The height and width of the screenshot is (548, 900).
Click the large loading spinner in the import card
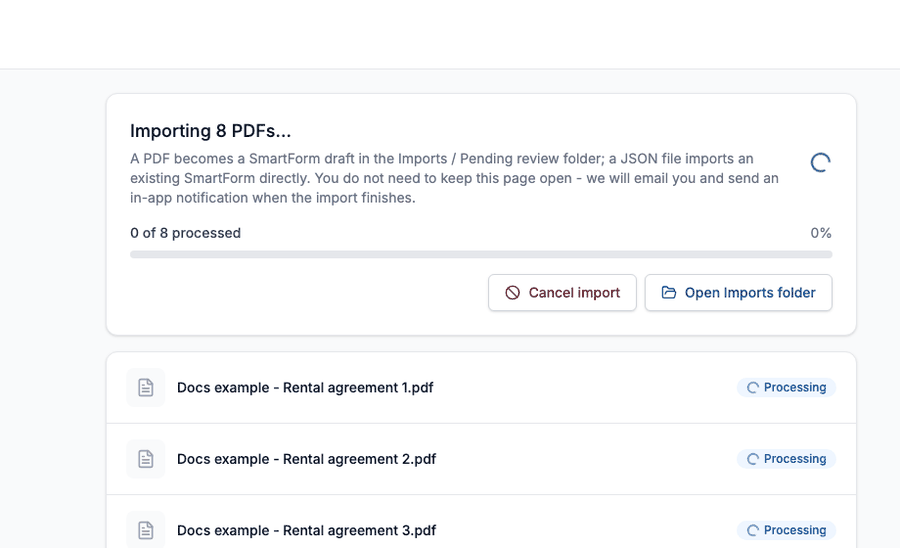pos(820,162)
